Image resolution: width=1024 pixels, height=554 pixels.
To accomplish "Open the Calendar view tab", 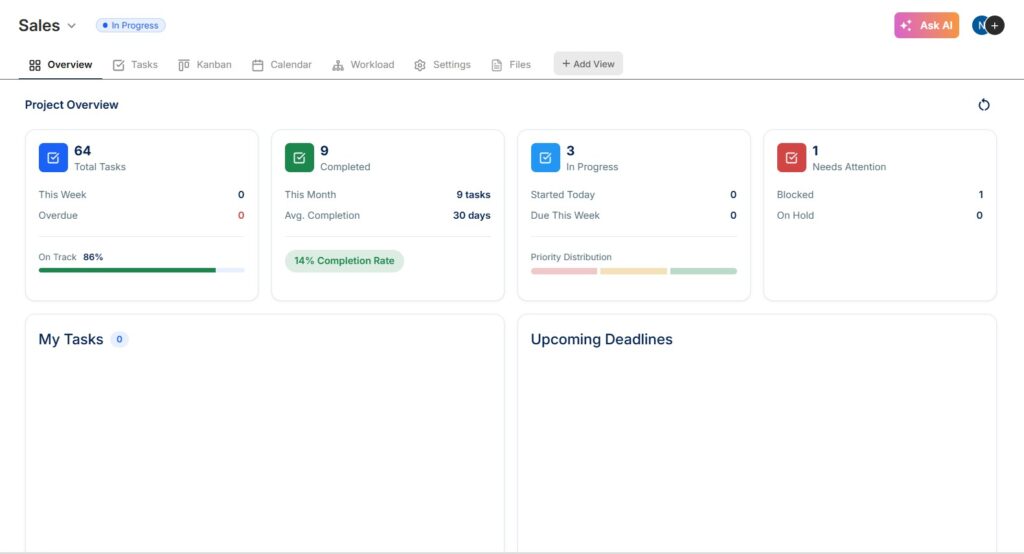I will coord(281,65).
